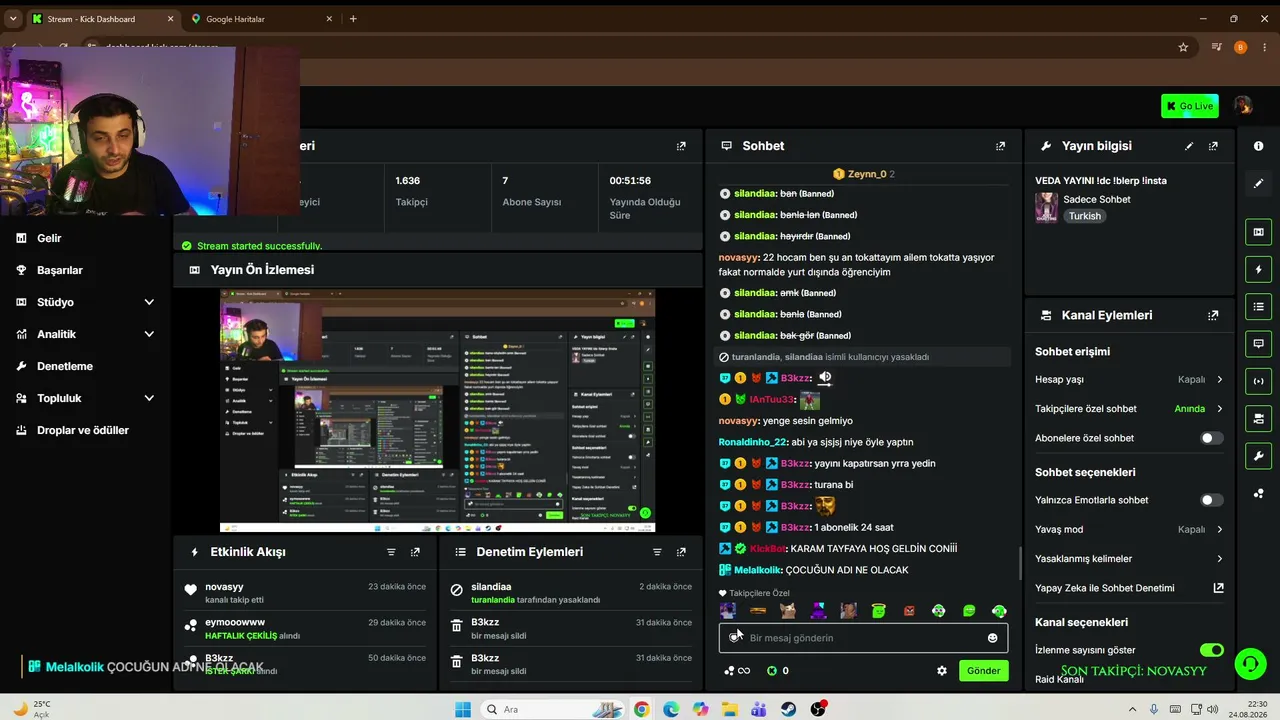Toggle Abonelere özel sohbet switch
Screen dimensions: 1280x720
[x=1211, y=438]
